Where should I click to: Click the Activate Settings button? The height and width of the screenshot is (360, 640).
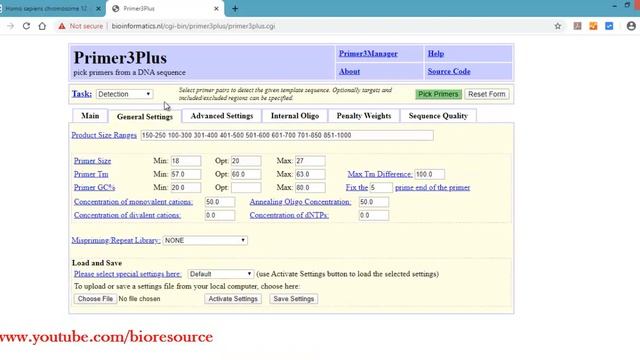pos(233,299)
